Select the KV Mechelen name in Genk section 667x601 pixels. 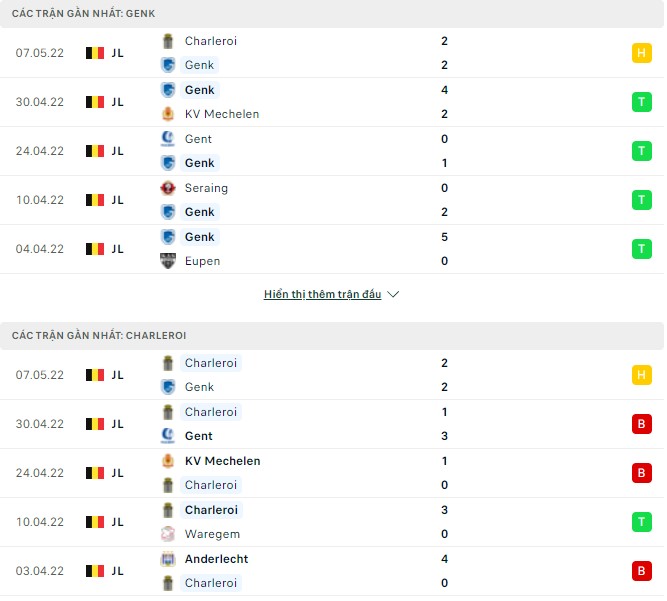(221, 114)
